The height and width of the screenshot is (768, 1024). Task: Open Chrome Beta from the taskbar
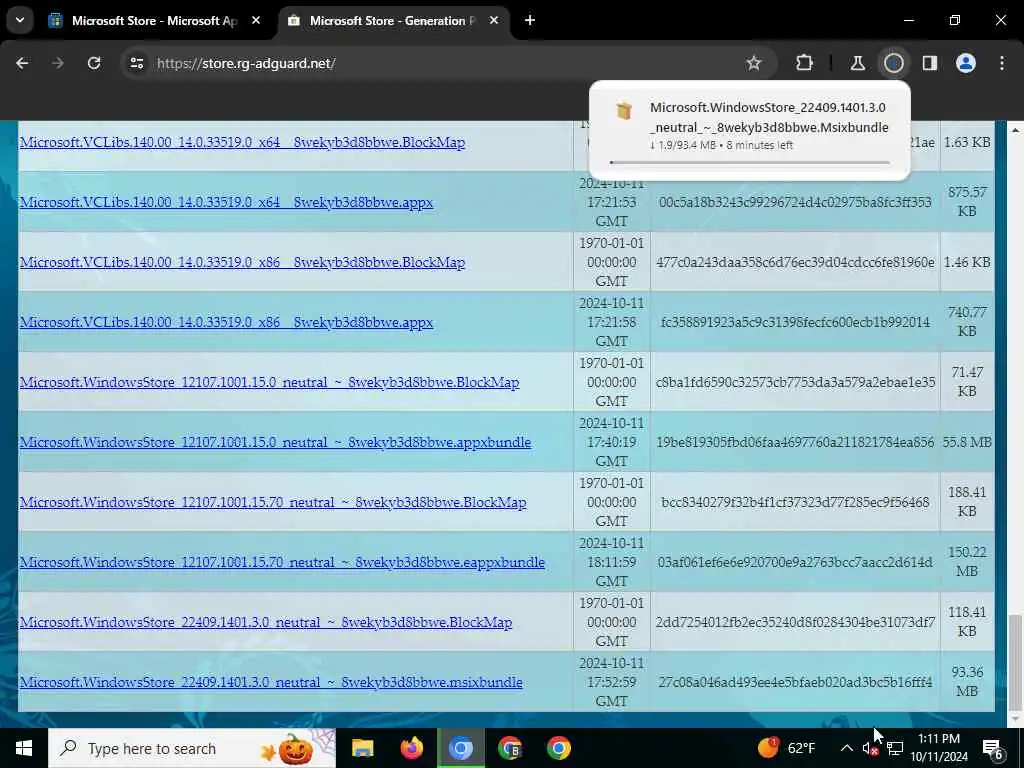click(x=509, y=748)
